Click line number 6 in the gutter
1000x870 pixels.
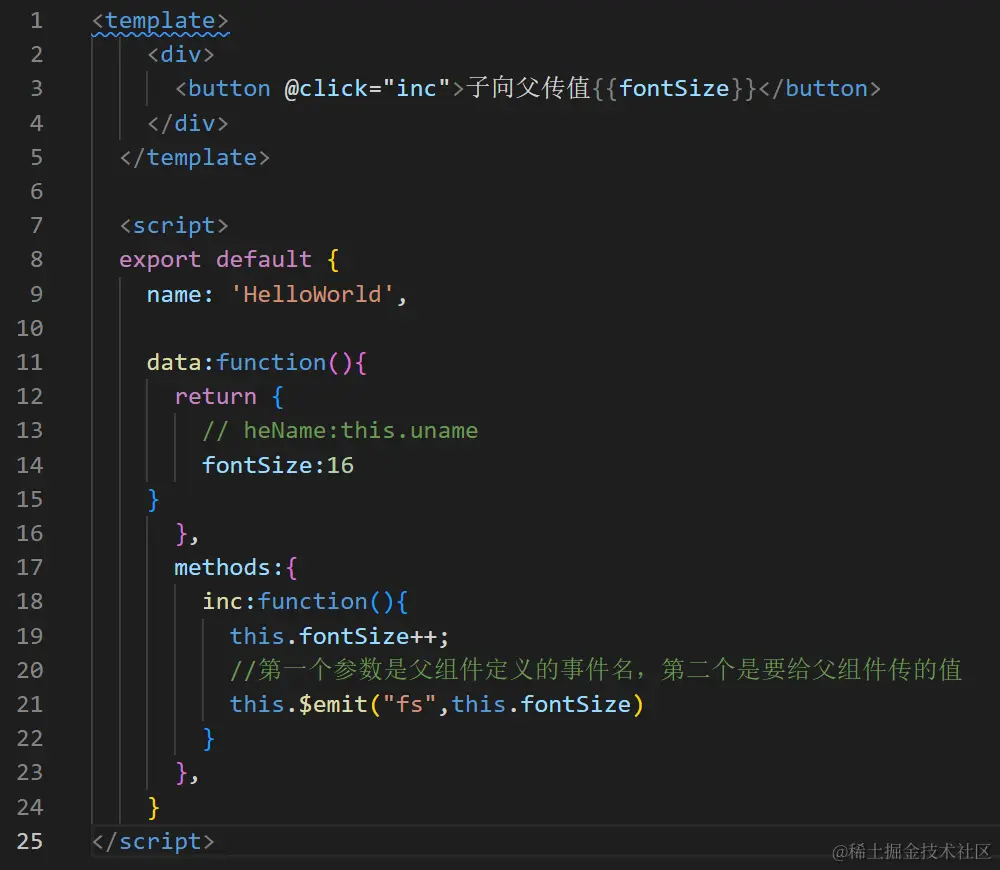click(36, 191)
